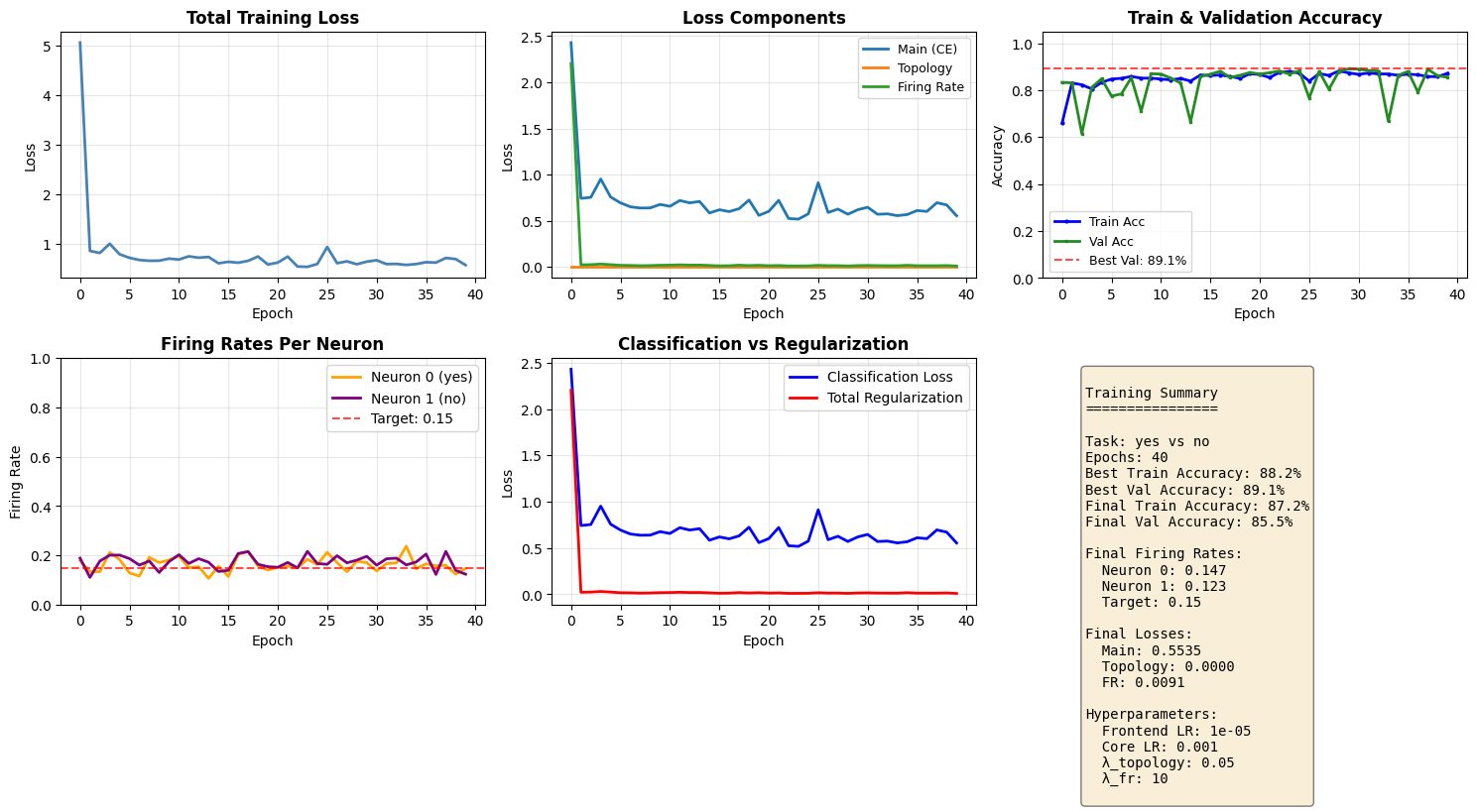Click the 'Firing Rates Per Neuron' title
The image size is (1476, 812).
point(272,344)
